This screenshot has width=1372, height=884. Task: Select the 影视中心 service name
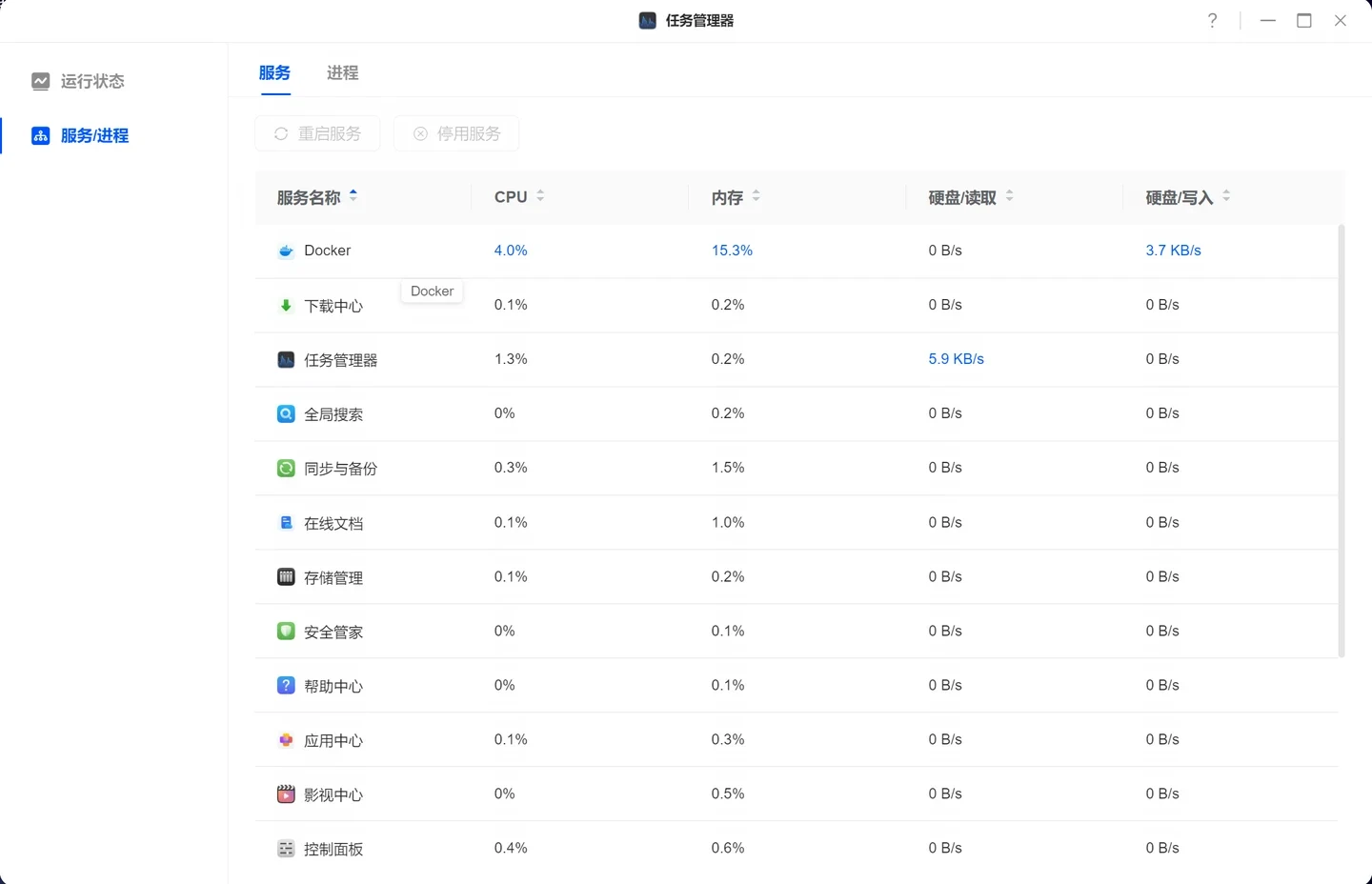click(333, 794)
